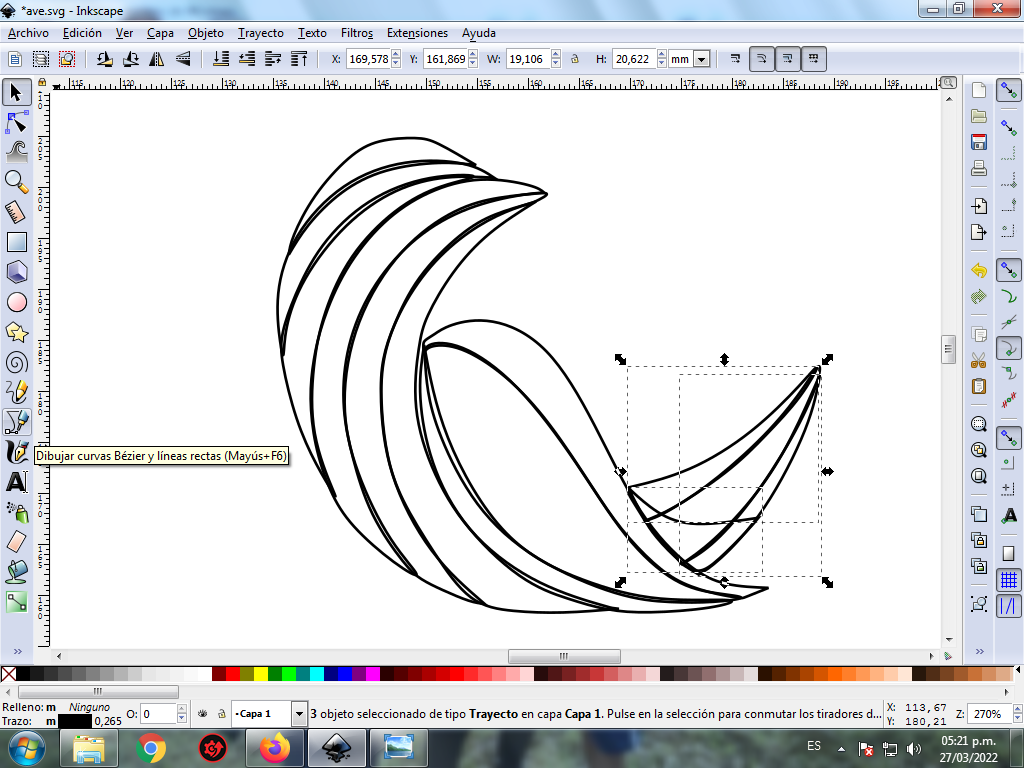
Task: Toggle snap to grid button
Action: pos(1009,580)
